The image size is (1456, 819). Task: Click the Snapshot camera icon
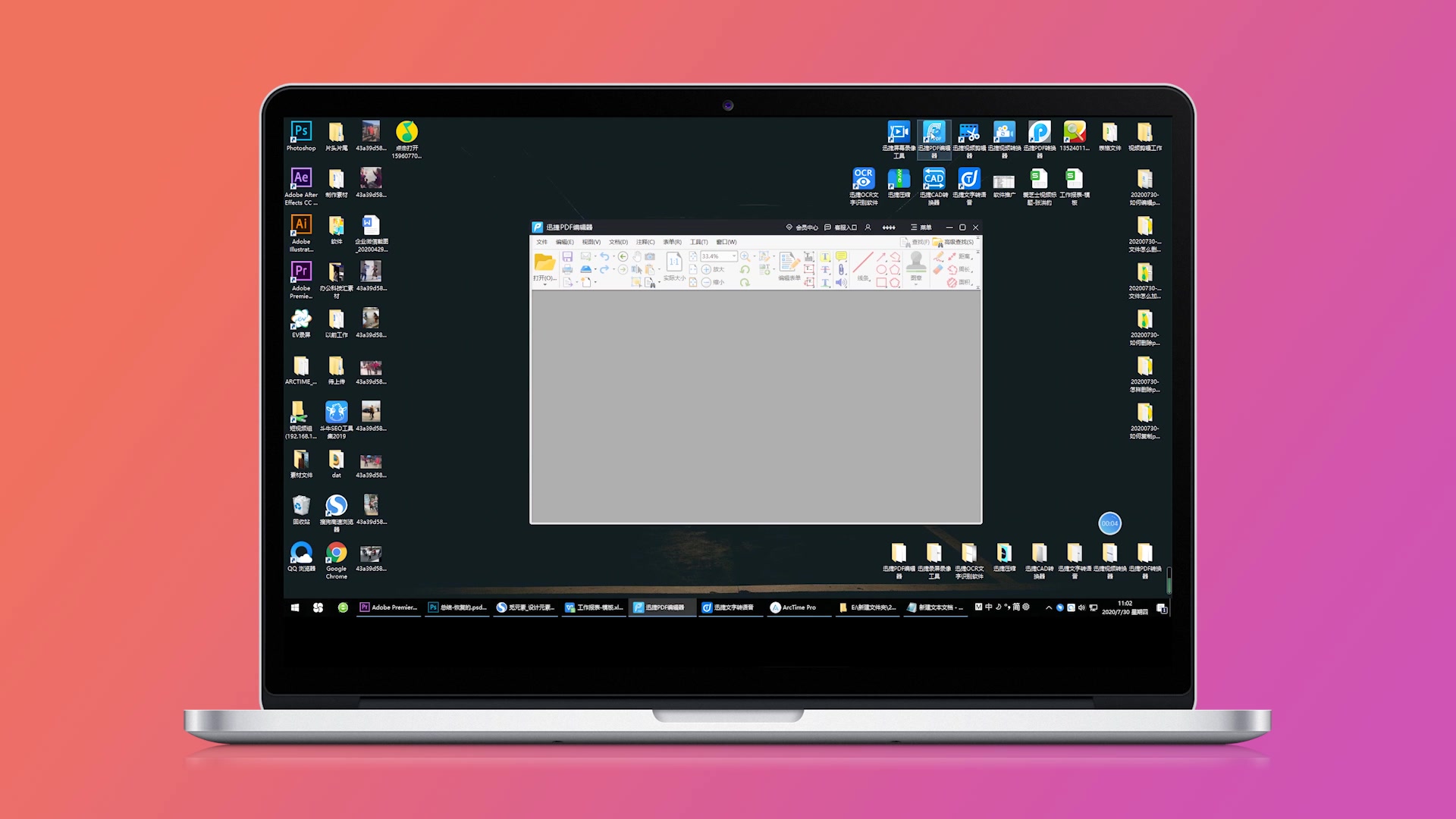(650, 257)
